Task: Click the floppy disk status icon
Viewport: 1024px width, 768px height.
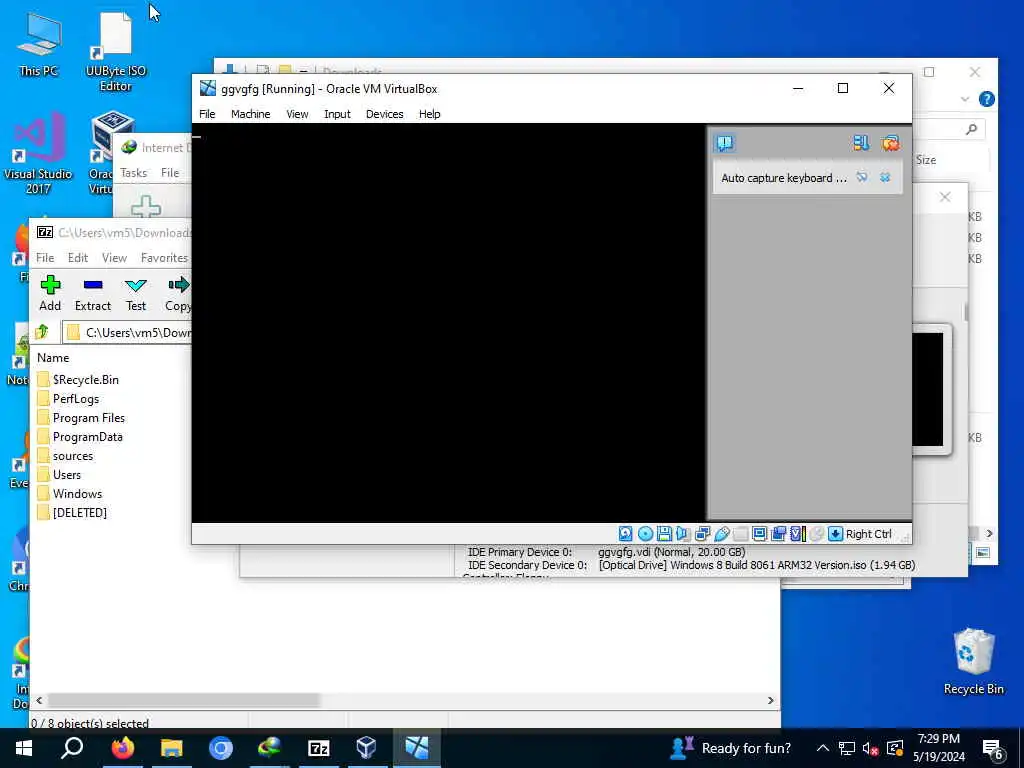Action: coord(664,534)
